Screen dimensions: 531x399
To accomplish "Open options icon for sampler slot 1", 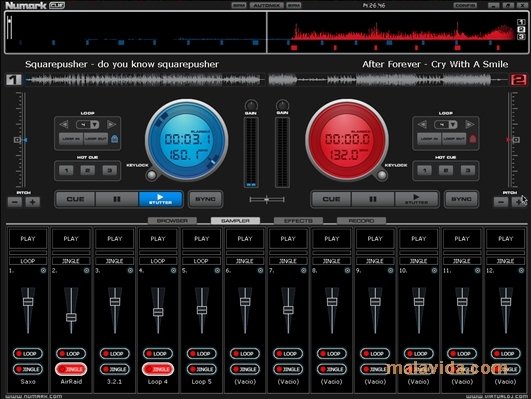I will pyautogui.click(x=43, y=271).
